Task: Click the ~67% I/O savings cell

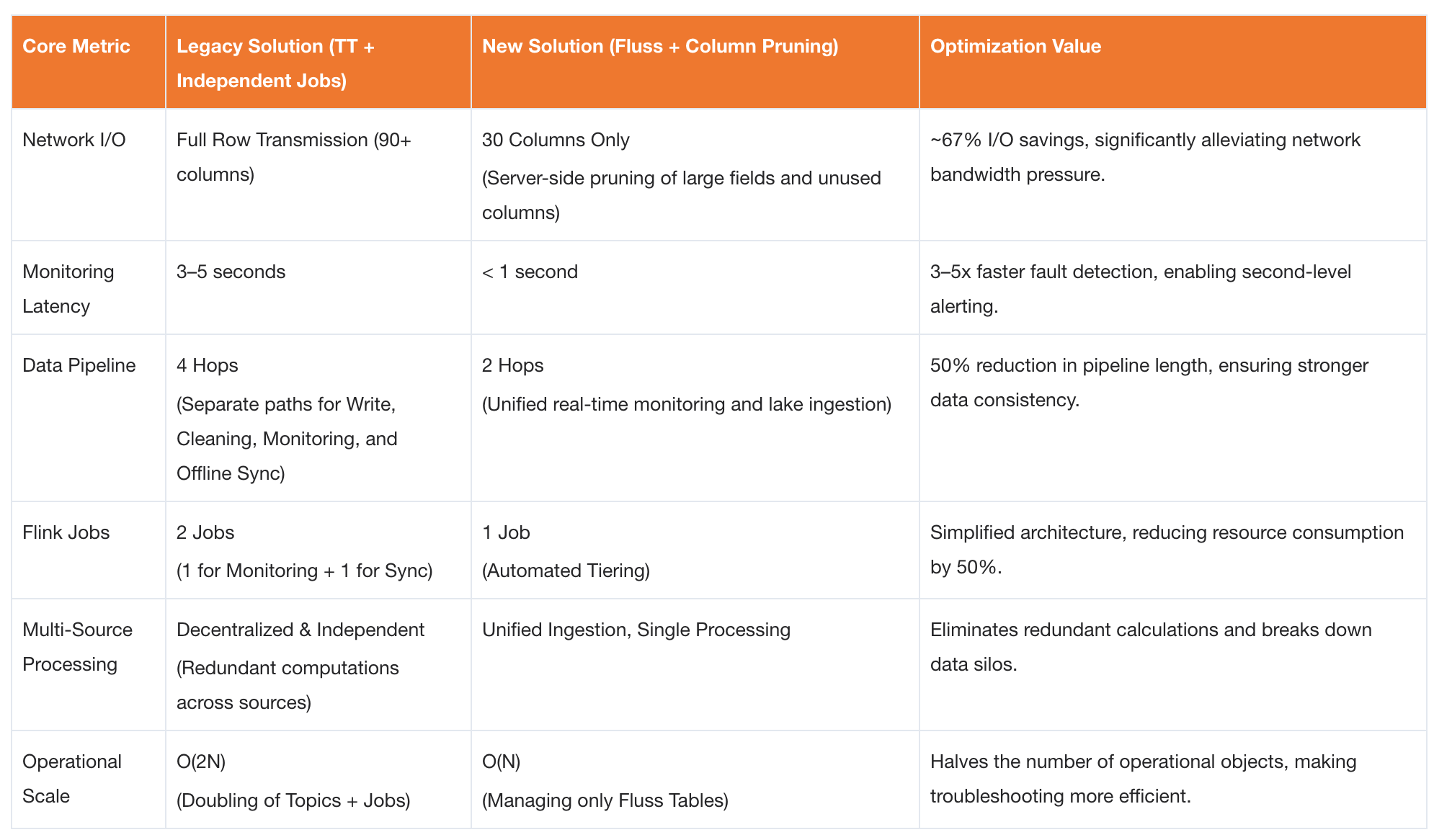Action: click(1145, 157)
